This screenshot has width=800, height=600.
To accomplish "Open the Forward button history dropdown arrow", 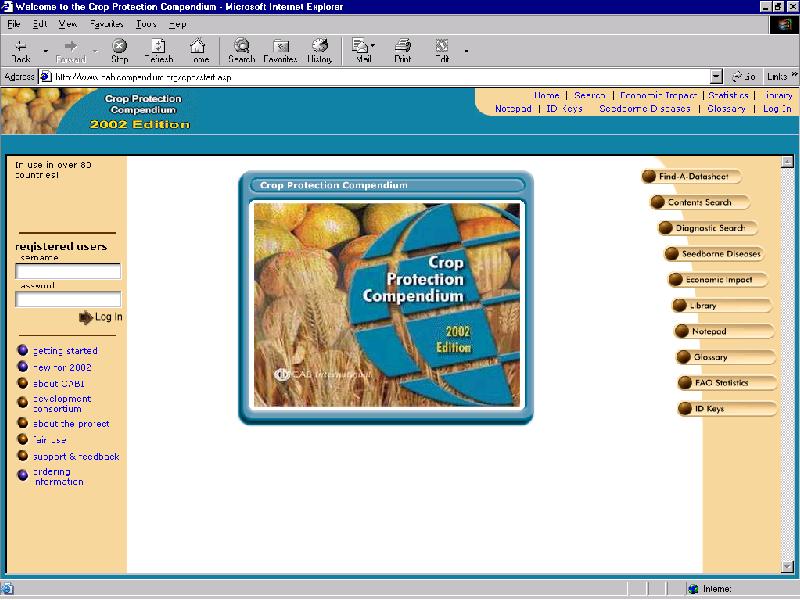I will click(95, 51).
